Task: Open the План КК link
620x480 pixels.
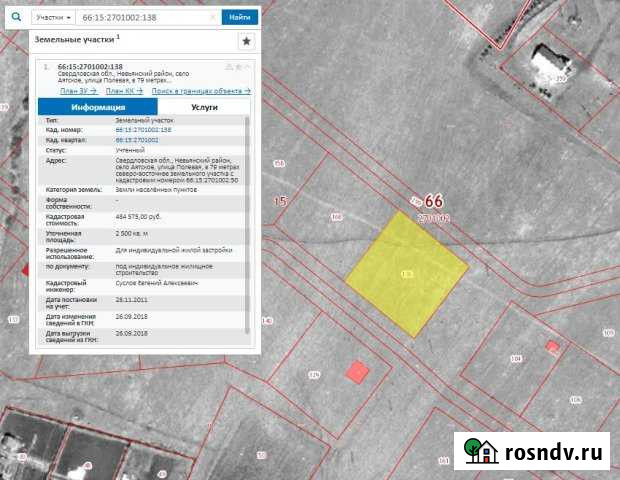Action: click(x=124, y=91)
